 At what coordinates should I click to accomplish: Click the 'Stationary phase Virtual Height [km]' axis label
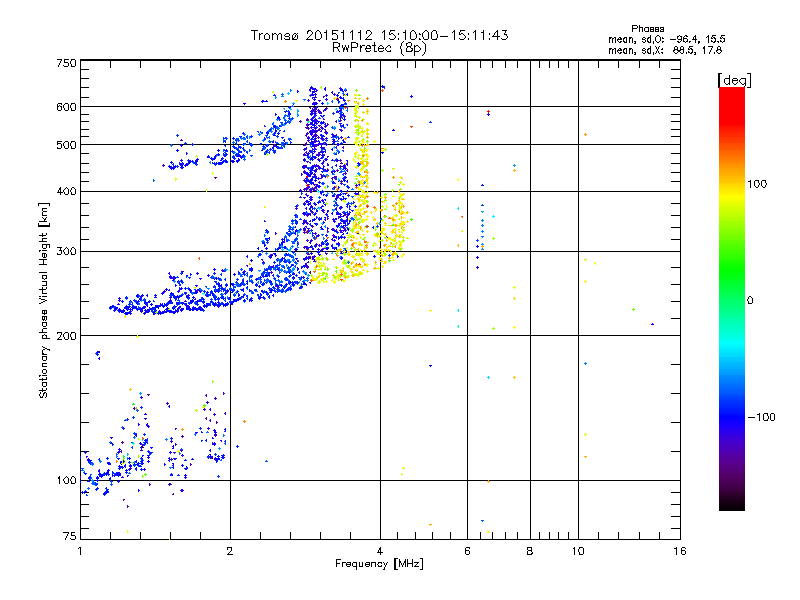[x=44, y=300]
